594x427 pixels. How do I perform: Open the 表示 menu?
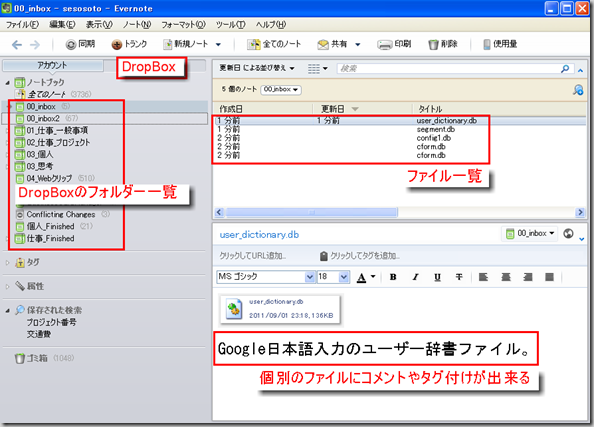pyautogui.click(x=99, y=25)
